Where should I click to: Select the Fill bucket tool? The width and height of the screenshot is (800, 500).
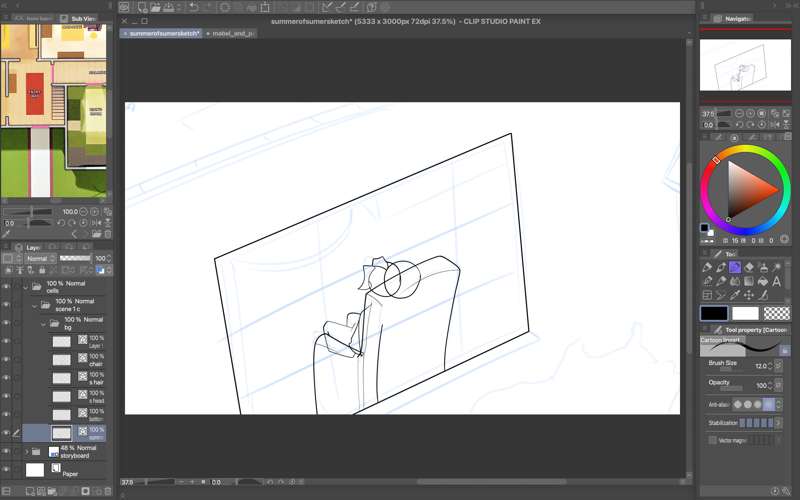[763, 281]
